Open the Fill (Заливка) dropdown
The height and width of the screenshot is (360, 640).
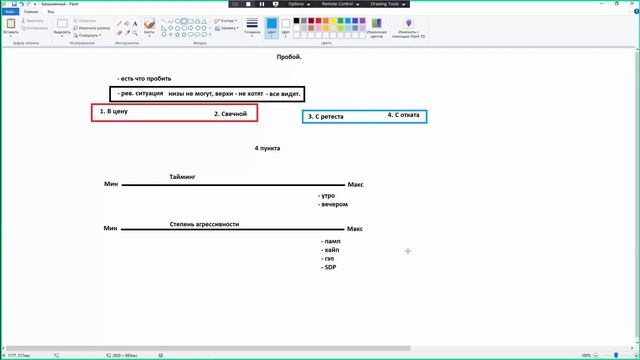[226, 28]
